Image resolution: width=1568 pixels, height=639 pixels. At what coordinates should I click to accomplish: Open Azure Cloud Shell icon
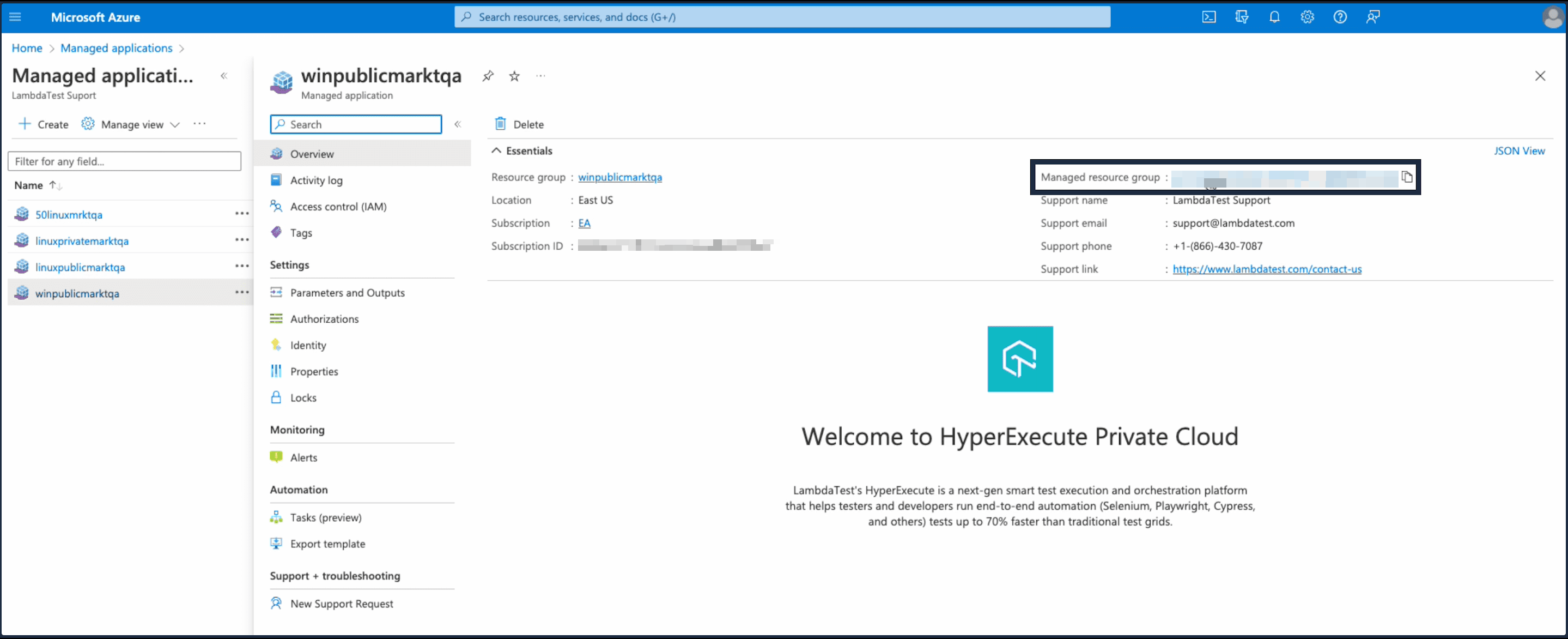pyautogui.click(x=1208, y=17)
